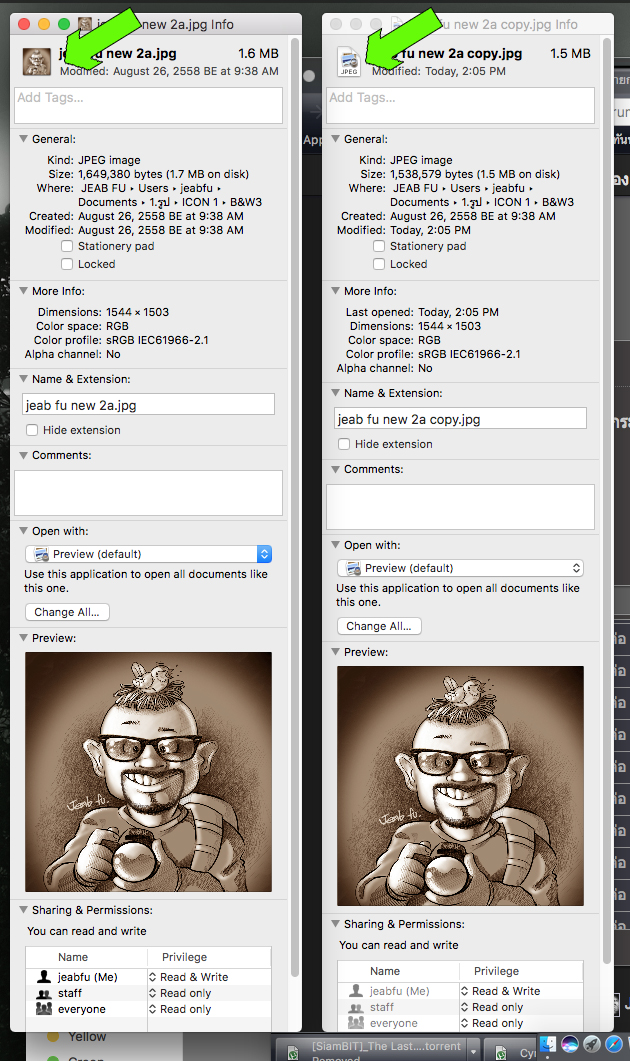The height and width of the screenshot is (1061, 630).
Task: Change the everyone Read only privilege in right window
Action: 493,1023
